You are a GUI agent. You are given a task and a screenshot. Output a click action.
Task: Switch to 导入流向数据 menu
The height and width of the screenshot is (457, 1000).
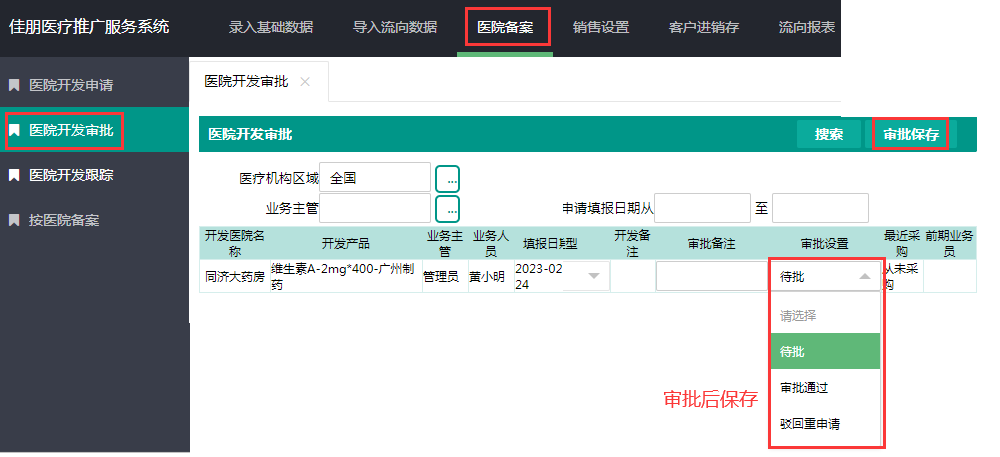pyautogui.click(x=394, y=27)
